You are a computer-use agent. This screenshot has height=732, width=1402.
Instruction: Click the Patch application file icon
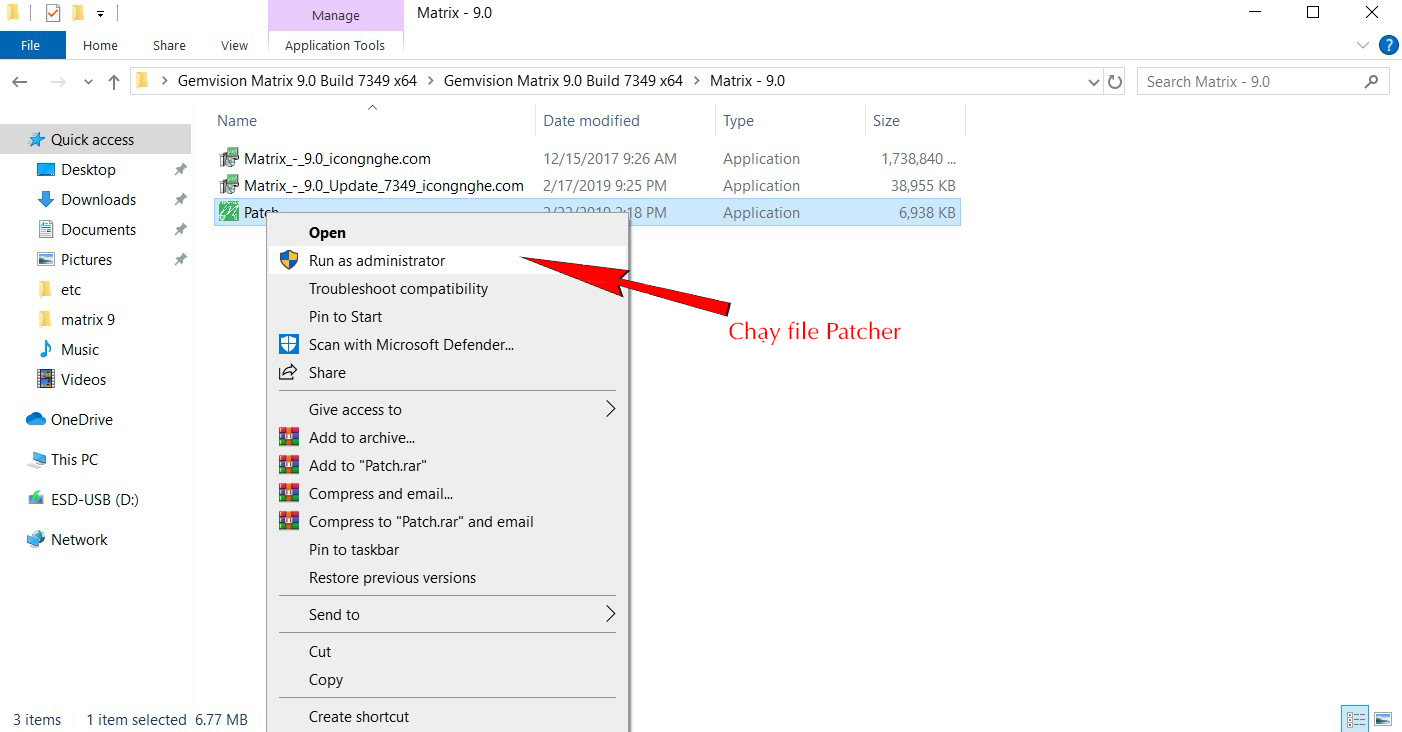tap(230, 212)
